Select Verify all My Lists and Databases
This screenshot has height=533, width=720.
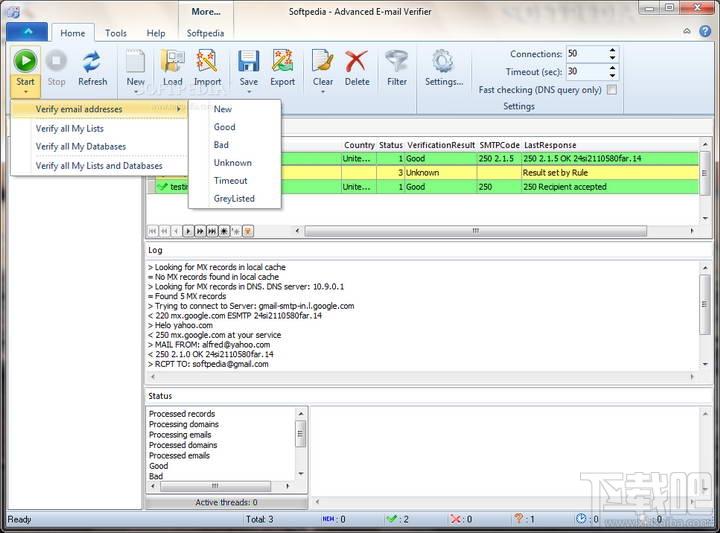pyautogui.click(x=99, y=166)
